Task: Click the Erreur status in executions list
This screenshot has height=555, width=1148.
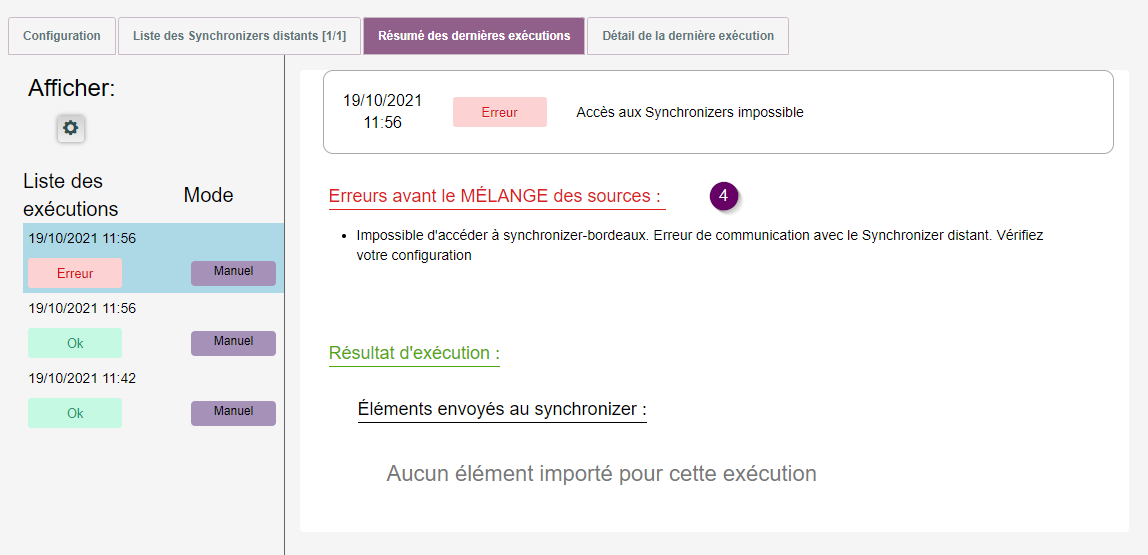Action: [75, 273]
